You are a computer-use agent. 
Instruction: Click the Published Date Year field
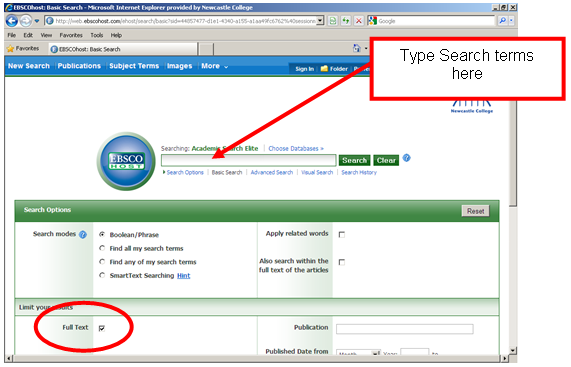(x=414, y=353)
